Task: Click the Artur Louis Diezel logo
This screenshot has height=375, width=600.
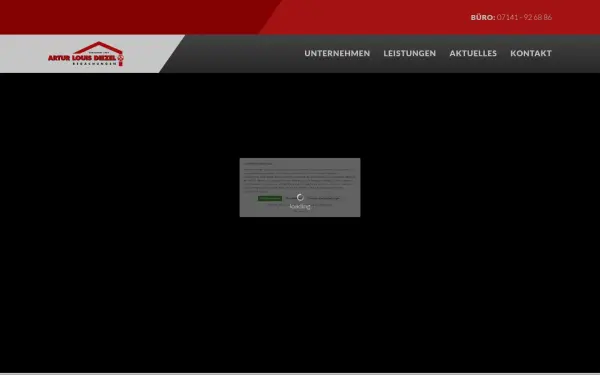Action: (86, 54)
